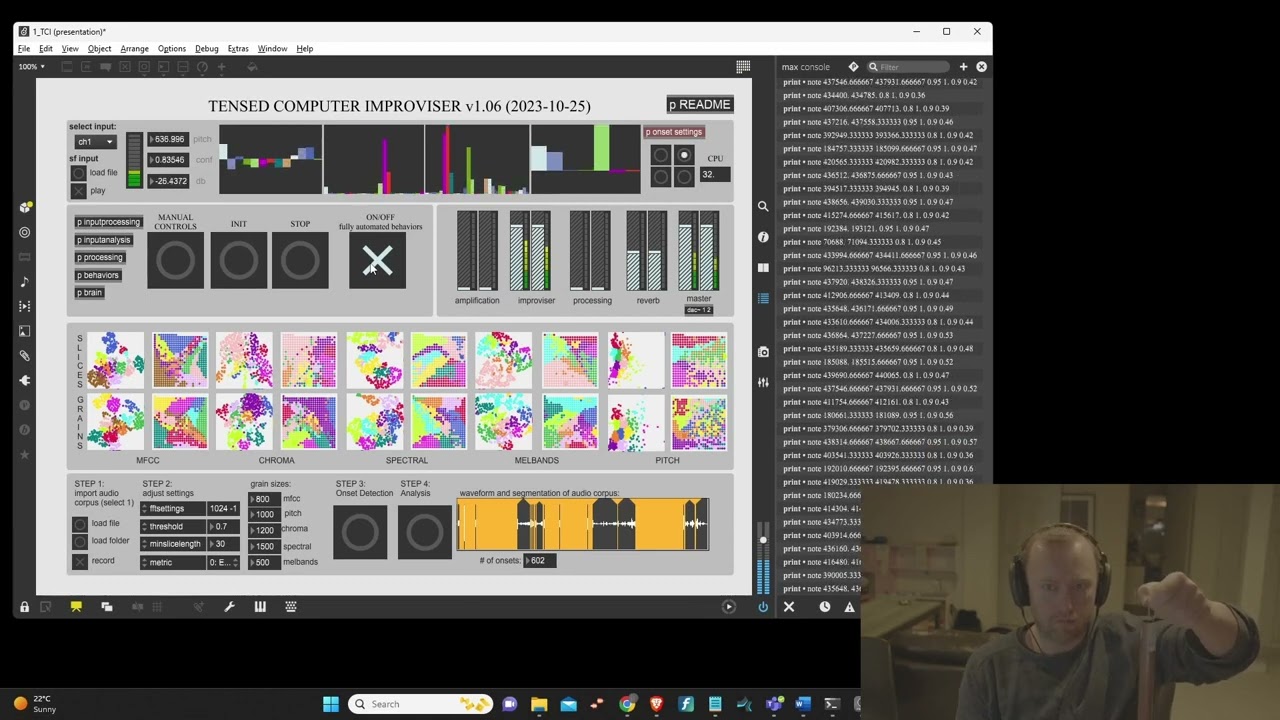
Task: Click the INIT button
Action: [x=238, y=261]
